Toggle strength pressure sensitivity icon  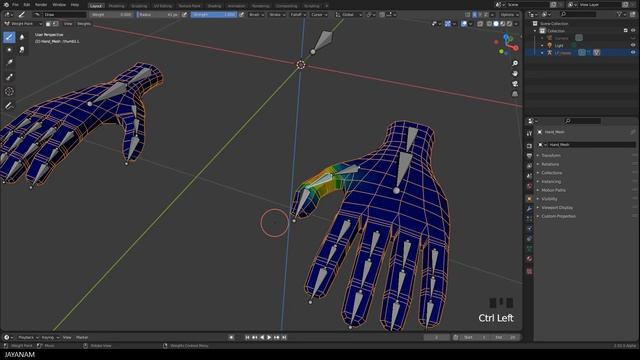point(241,15)
